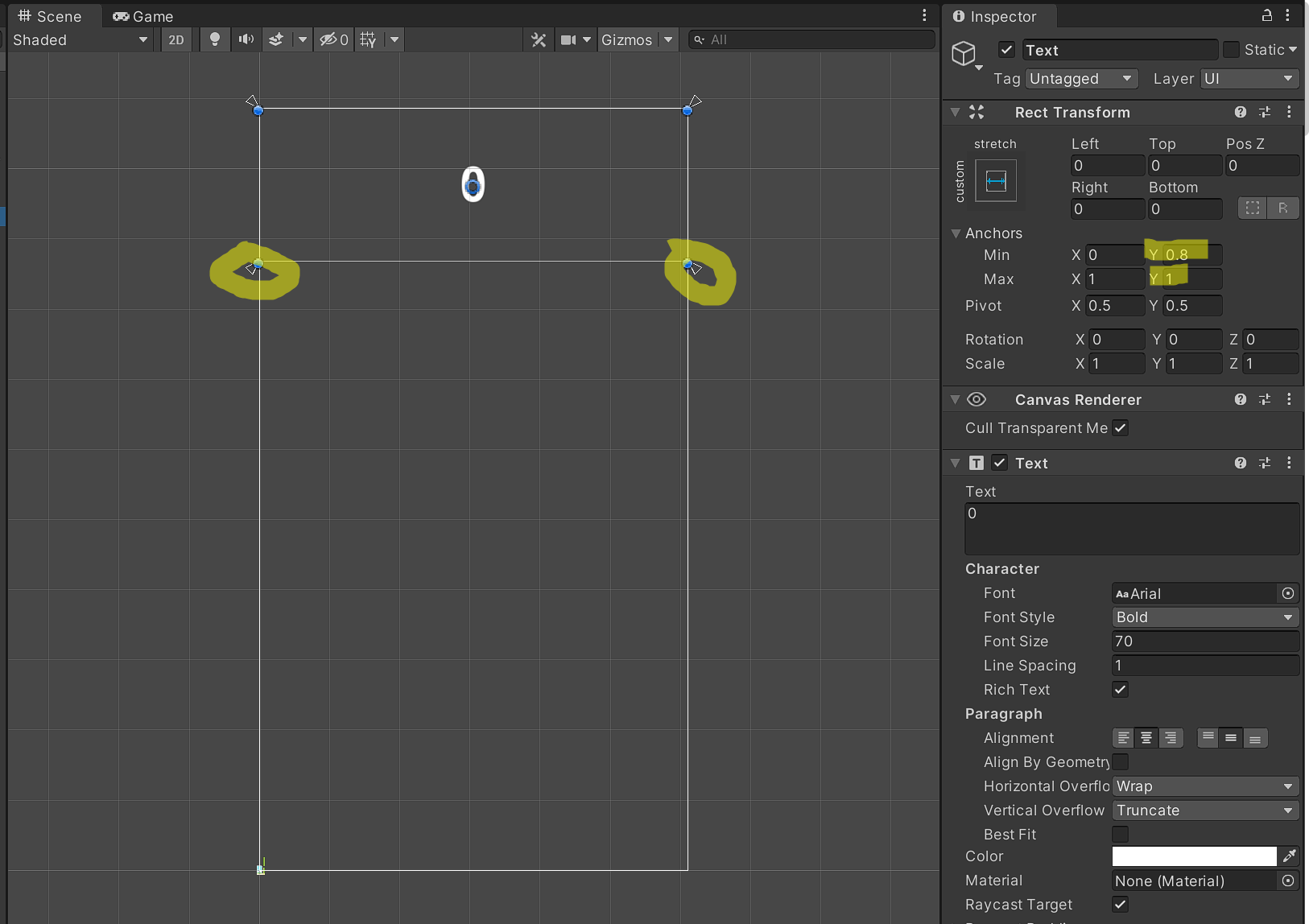Open the Font Style dropdown
Screen dimensions: 1309x924
(1204, 617)
